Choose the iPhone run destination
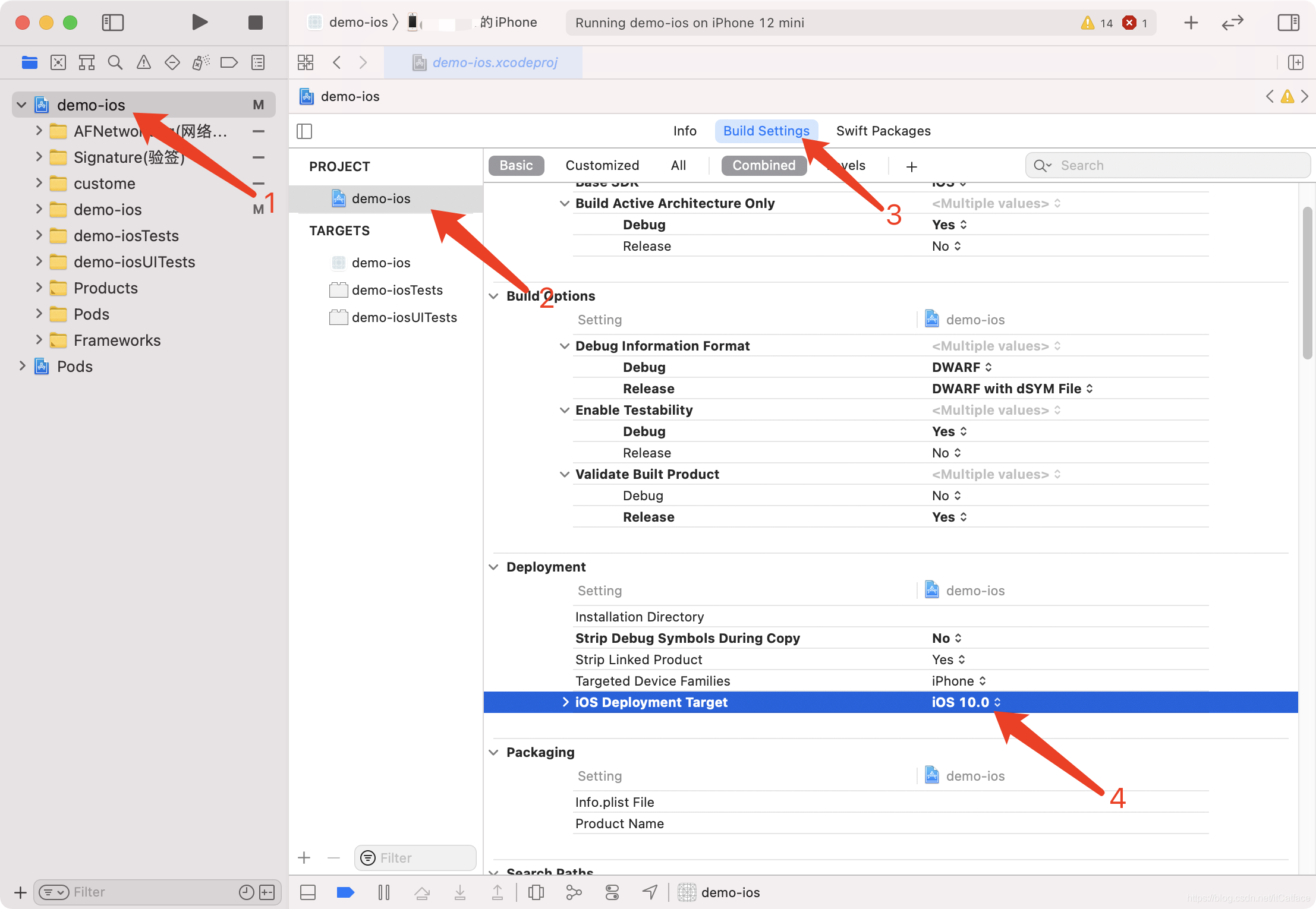This screenshot has height=909, width=1316. [x=472, y=23]
